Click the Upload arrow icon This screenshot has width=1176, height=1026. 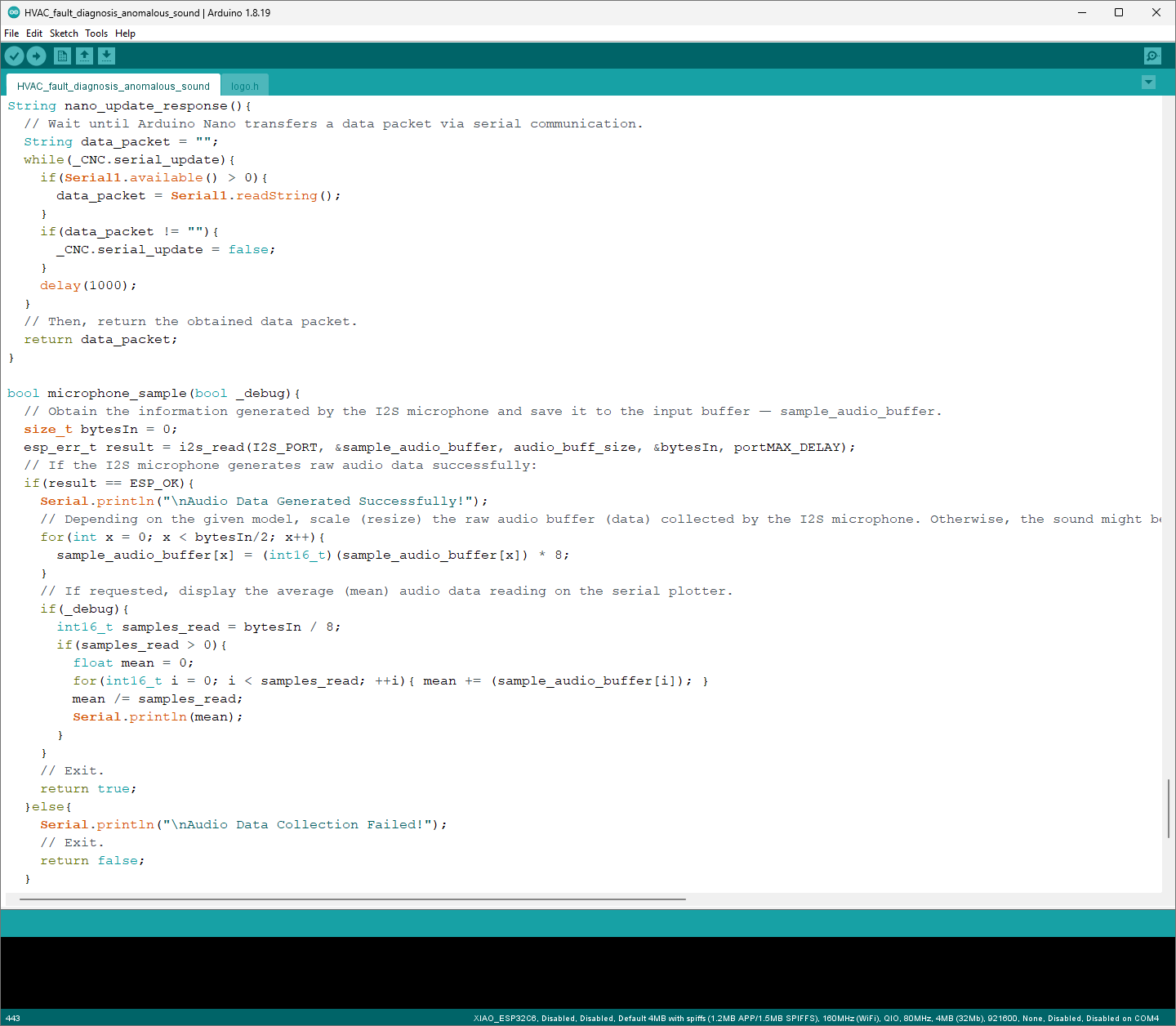click(x=37, y=56)
